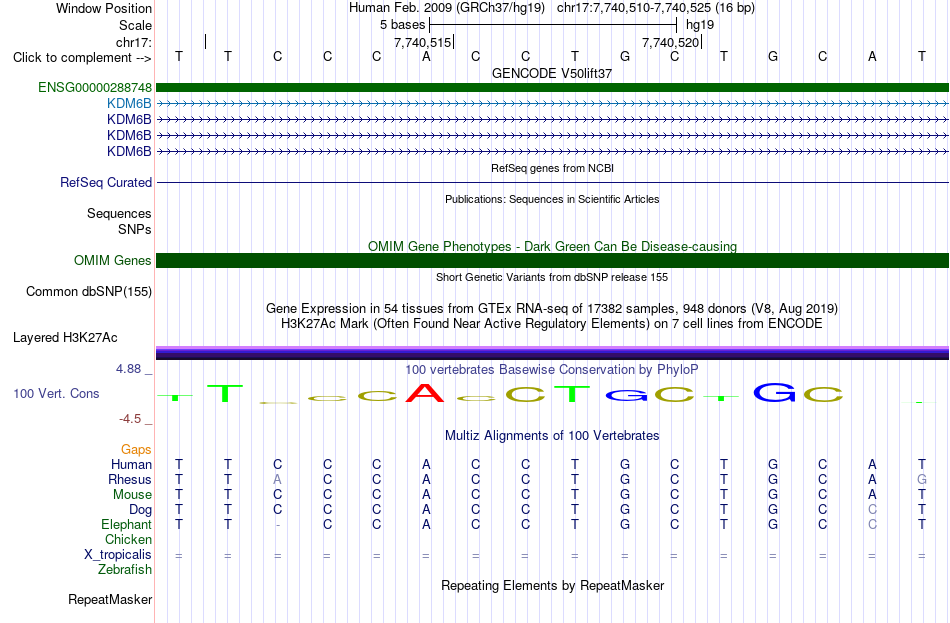Click the 4.88 PhyloP upper limit value

[128, 368]
